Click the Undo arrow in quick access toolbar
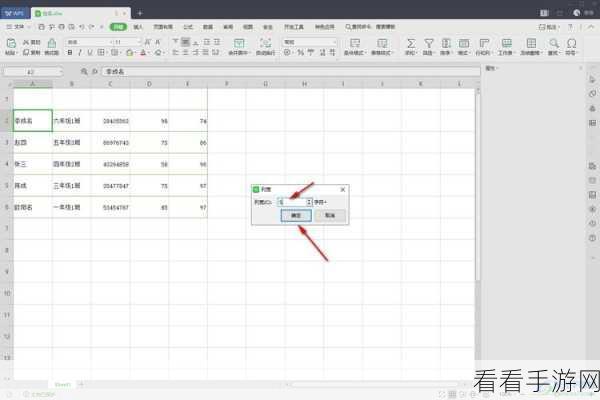600x400 pixels. [82, 27]
